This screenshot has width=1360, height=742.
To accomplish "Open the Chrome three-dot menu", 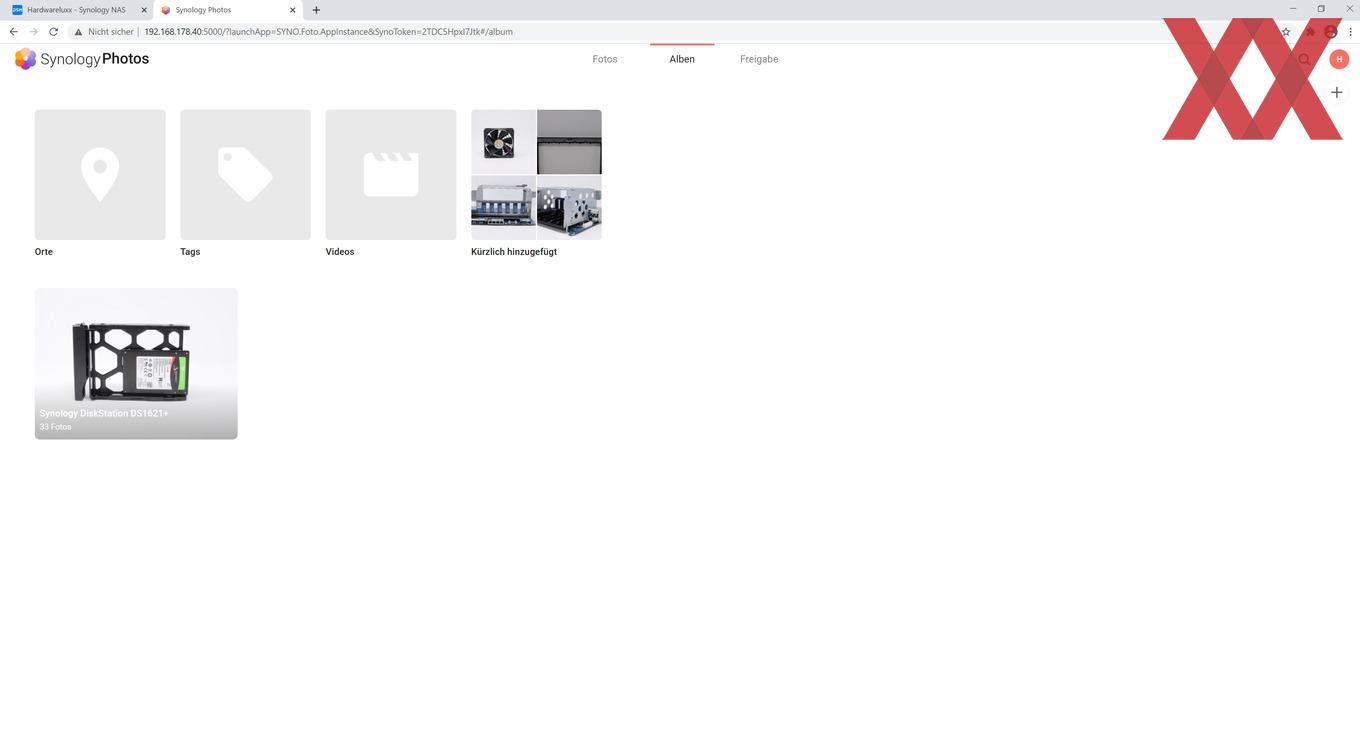I will pyautogui.click(x=1350, y=32).
